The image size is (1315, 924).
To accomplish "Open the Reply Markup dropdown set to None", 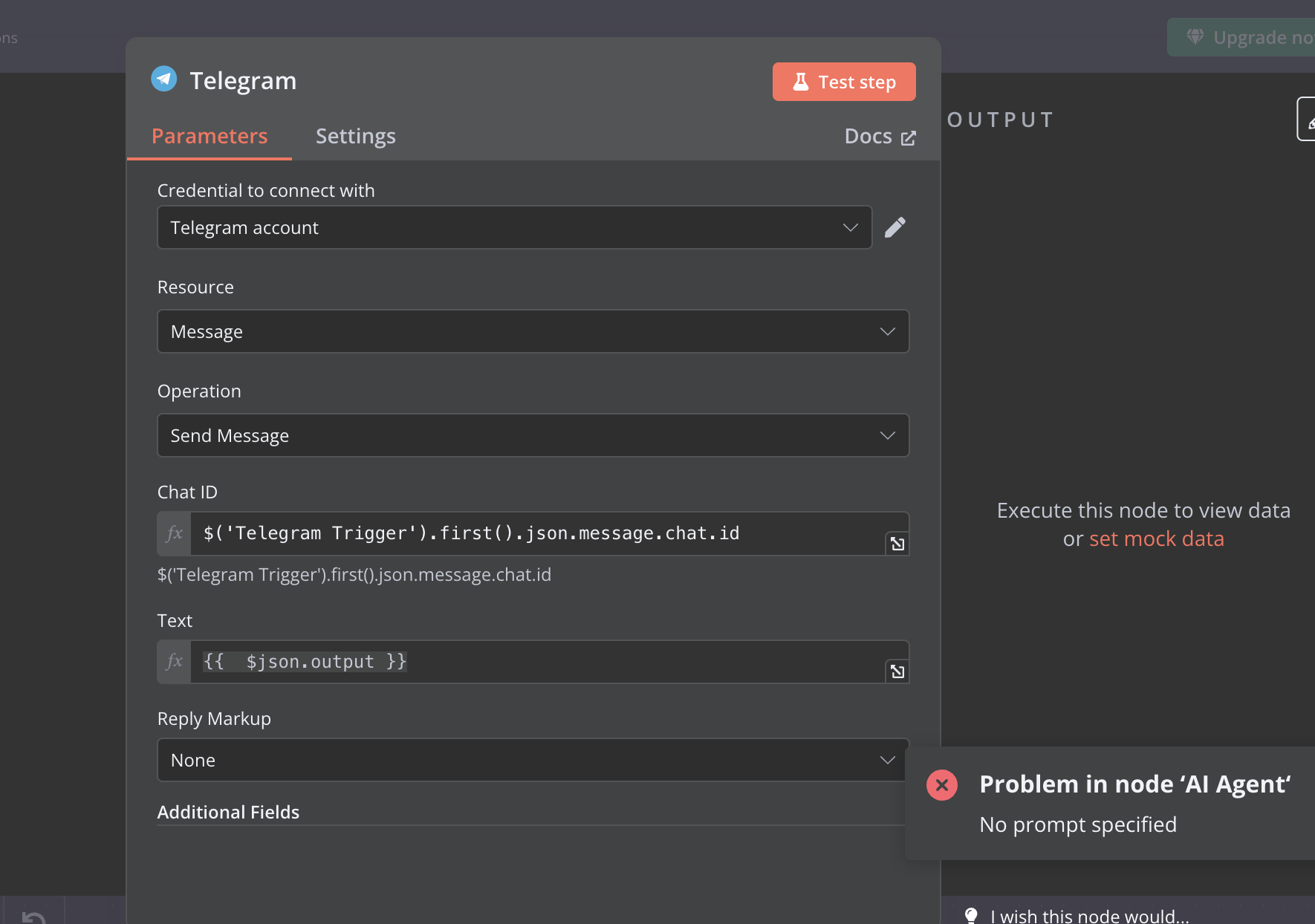I will click(533, 760).
